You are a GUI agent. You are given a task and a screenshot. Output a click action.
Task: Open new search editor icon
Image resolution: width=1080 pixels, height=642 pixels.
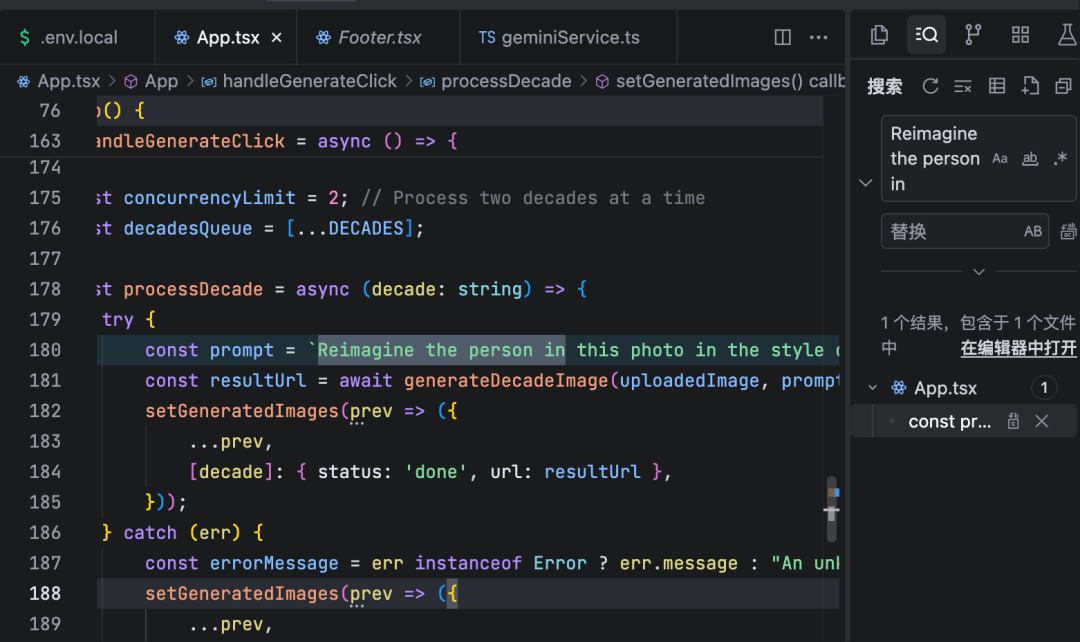pos(1030,87)
